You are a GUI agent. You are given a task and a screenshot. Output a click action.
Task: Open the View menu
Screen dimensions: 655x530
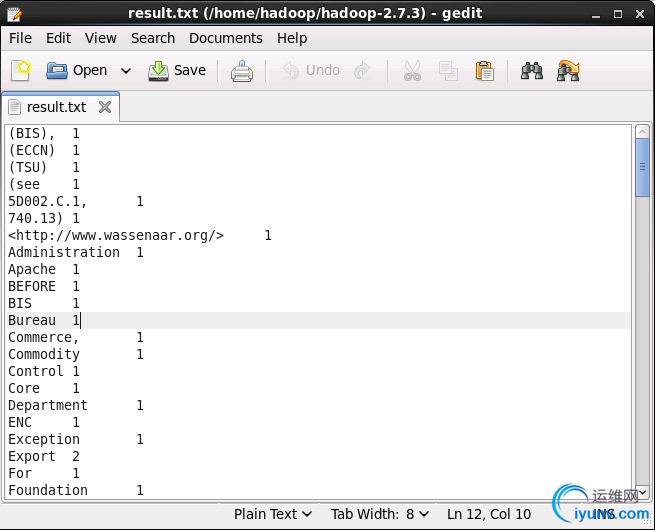(x=101, y=38)
